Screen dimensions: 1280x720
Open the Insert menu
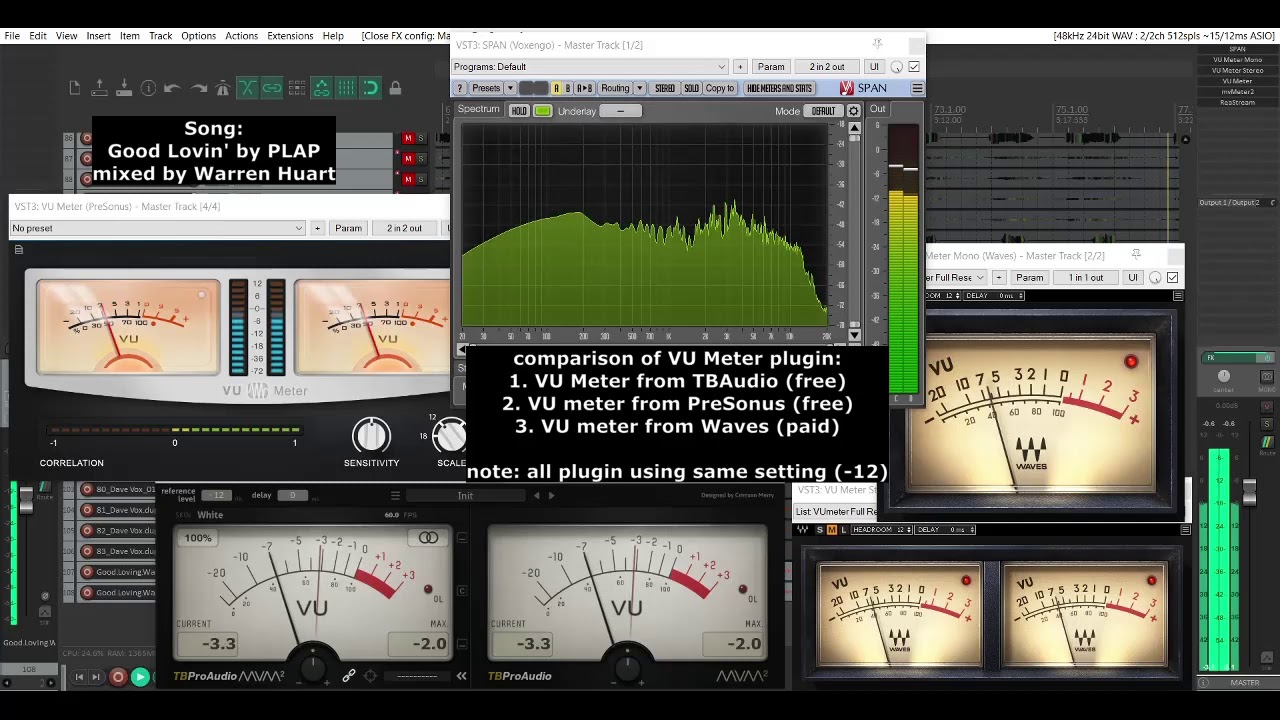(x=98, y=36)
